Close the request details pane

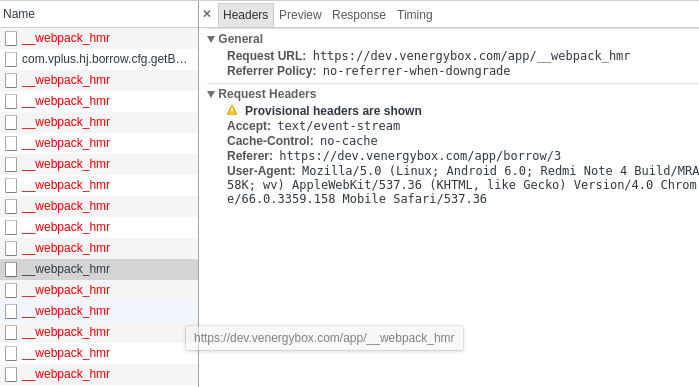tap(207, 14)
